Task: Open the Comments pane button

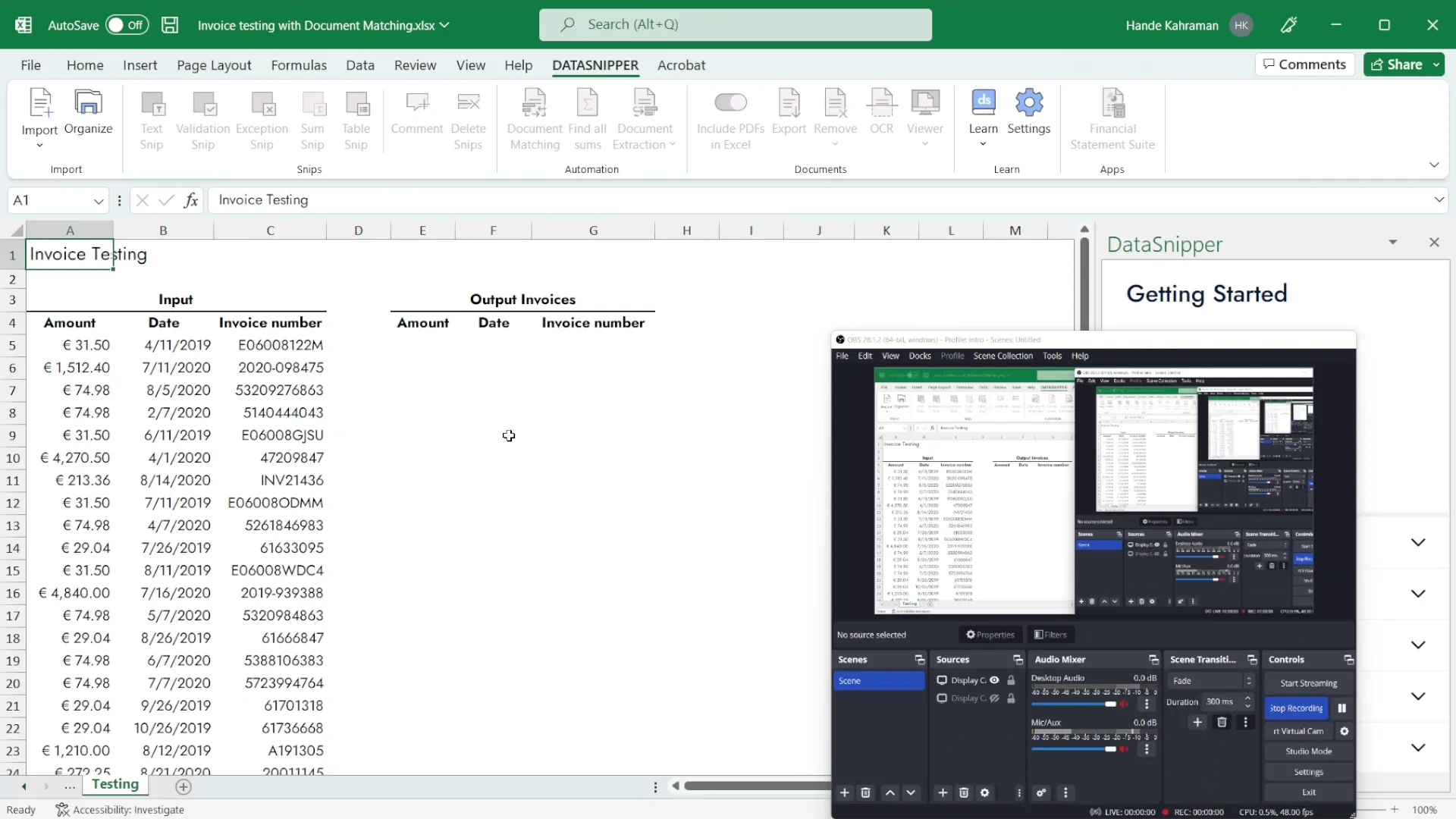Action: click(1304, 64)
